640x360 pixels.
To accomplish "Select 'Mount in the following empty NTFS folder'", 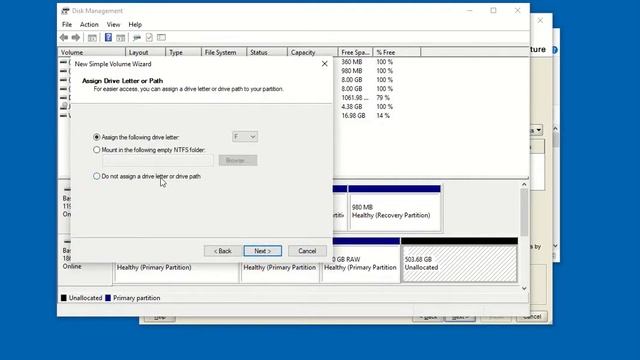I will (97, 150).
